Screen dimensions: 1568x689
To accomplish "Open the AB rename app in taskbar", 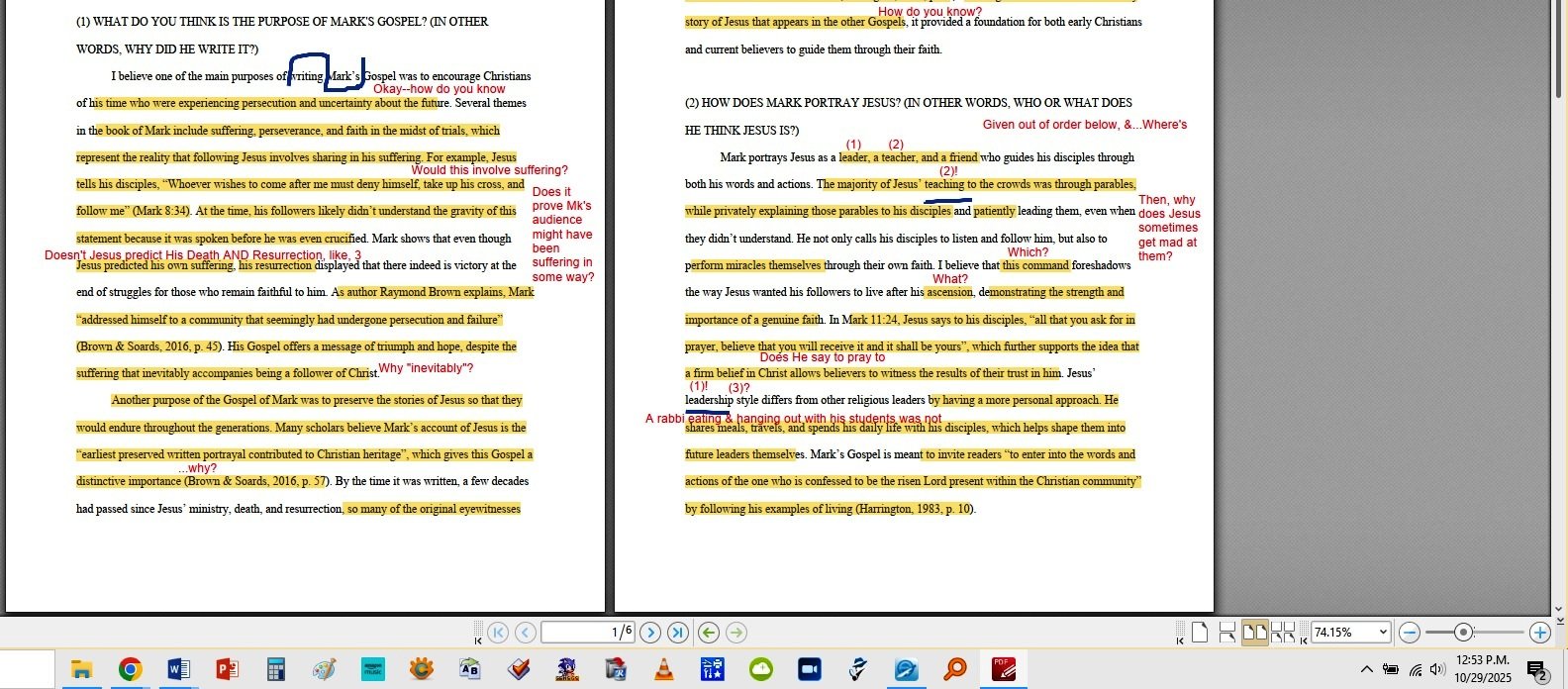I will tap(469, 670).
